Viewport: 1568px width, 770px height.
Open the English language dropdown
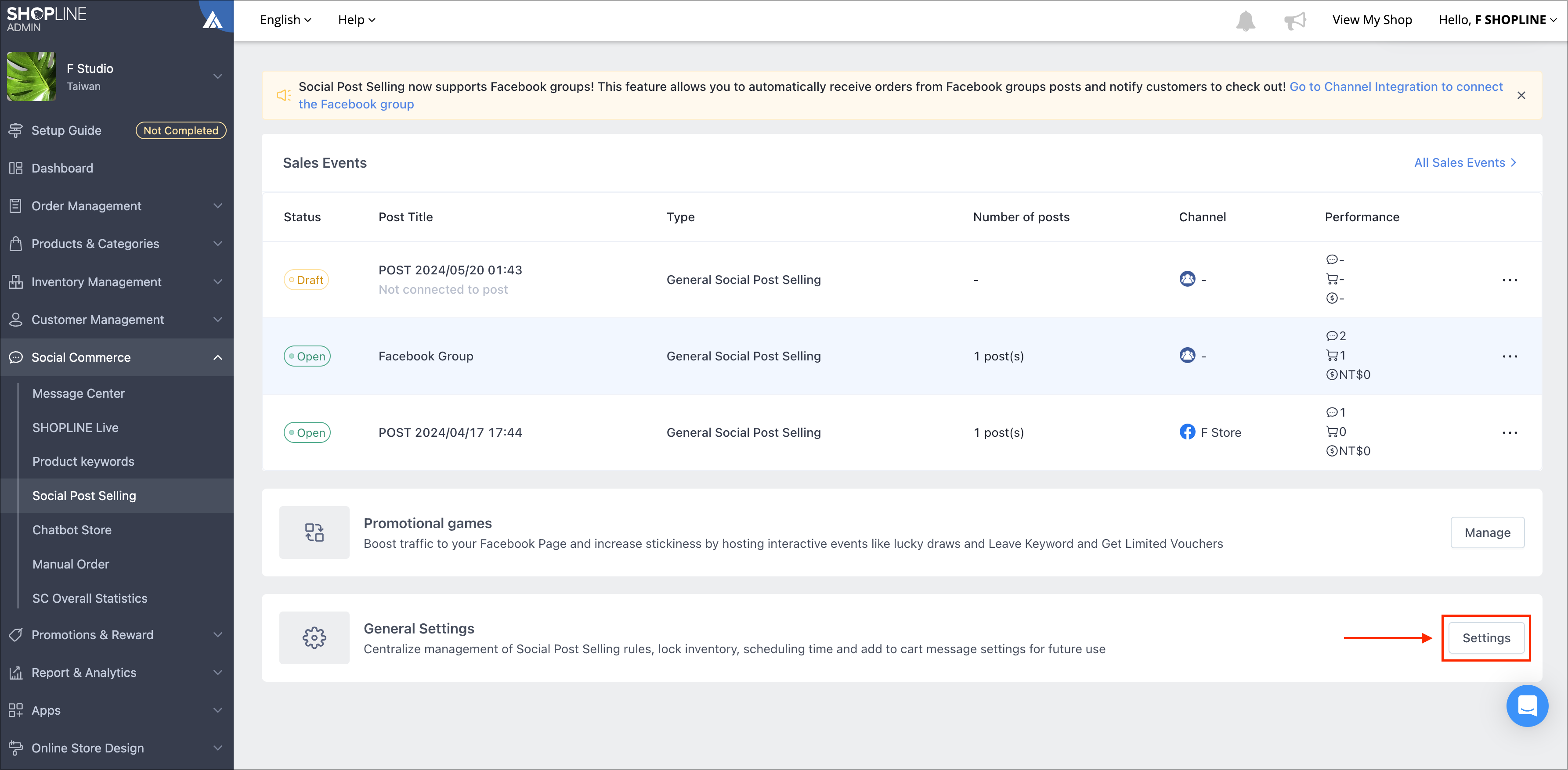285,20
